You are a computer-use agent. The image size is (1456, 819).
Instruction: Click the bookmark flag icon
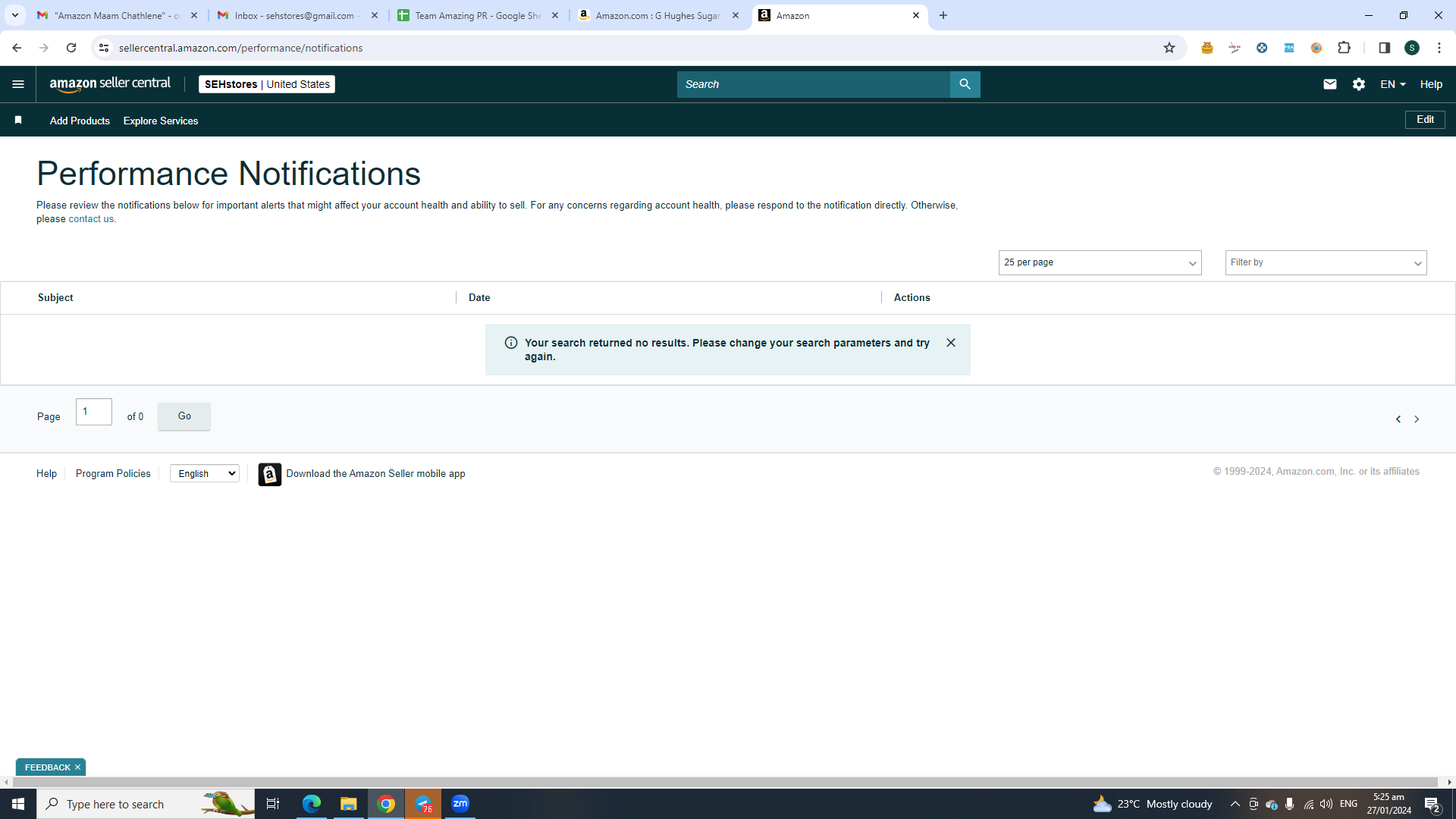18,121
